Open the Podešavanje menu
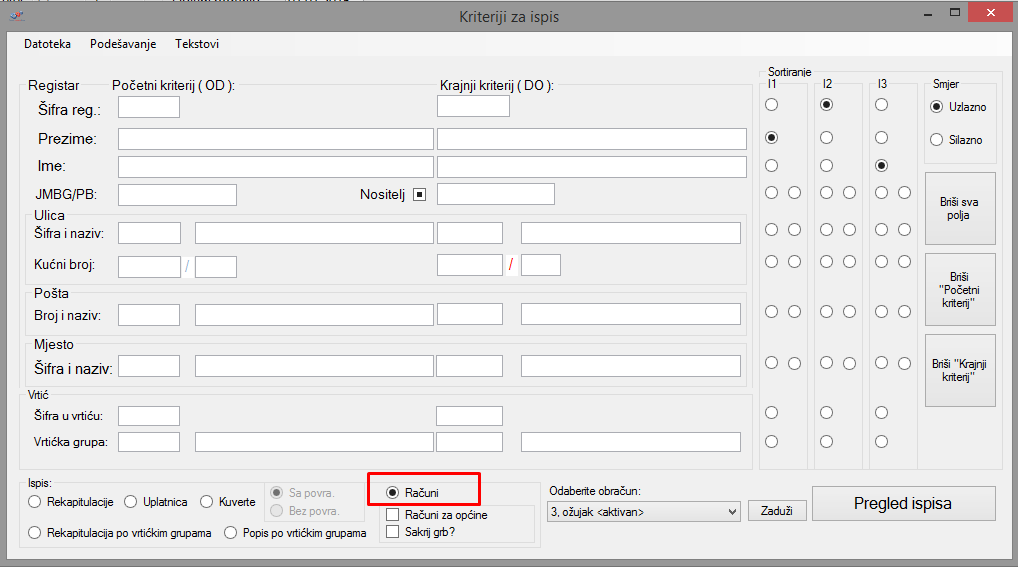 [123, 44]
